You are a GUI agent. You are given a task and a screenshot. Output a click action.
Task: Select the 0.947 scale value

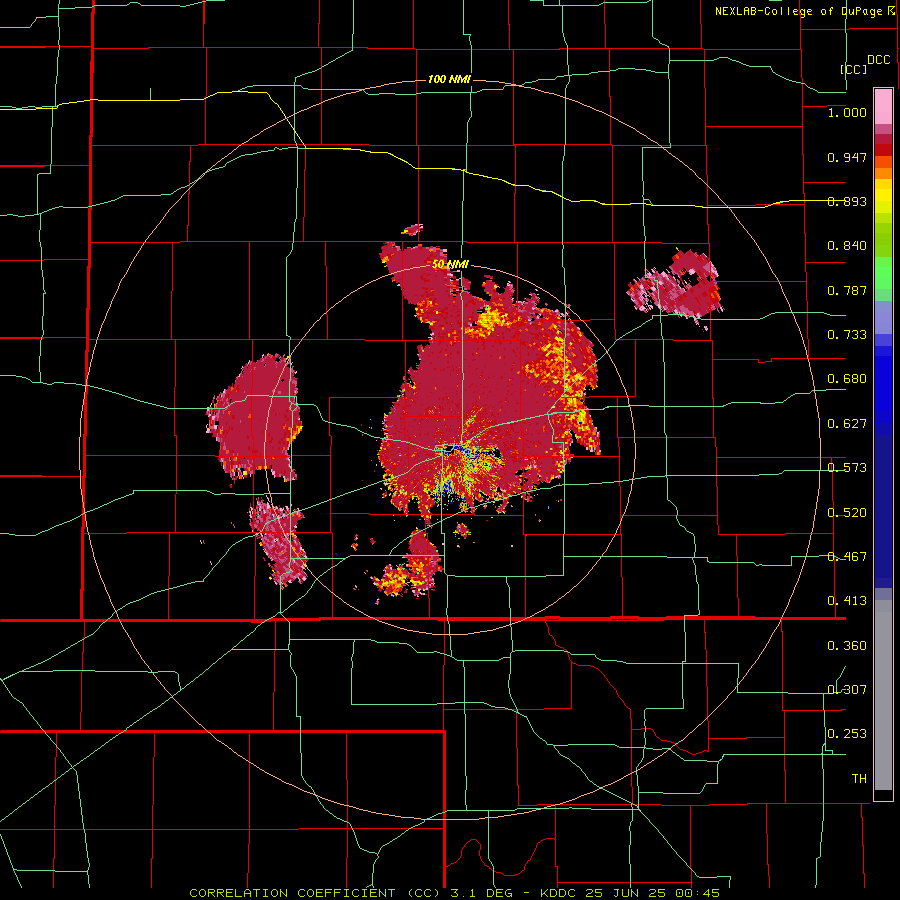[847, 157]
